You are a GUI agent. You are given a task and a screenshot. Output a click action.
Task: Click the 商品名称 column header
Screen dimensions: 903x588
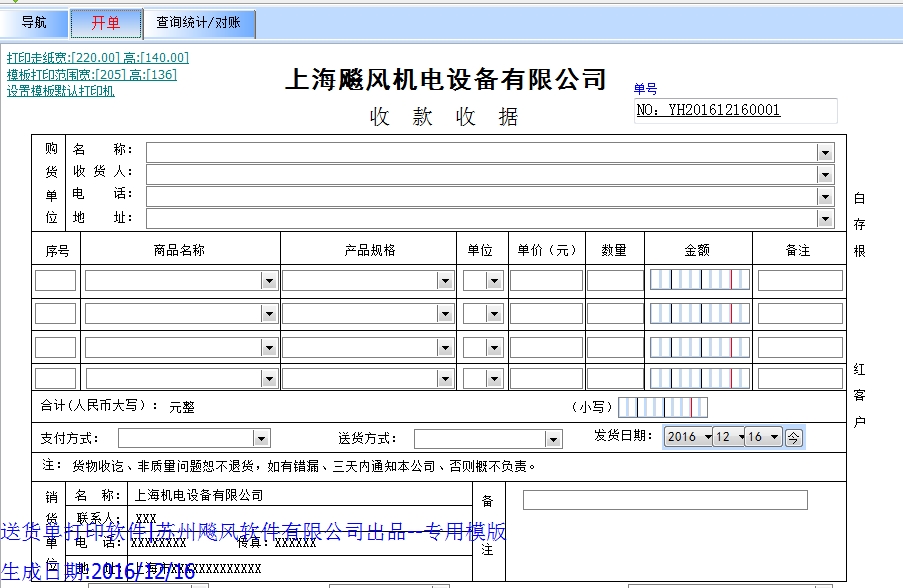tap(179, 250)
